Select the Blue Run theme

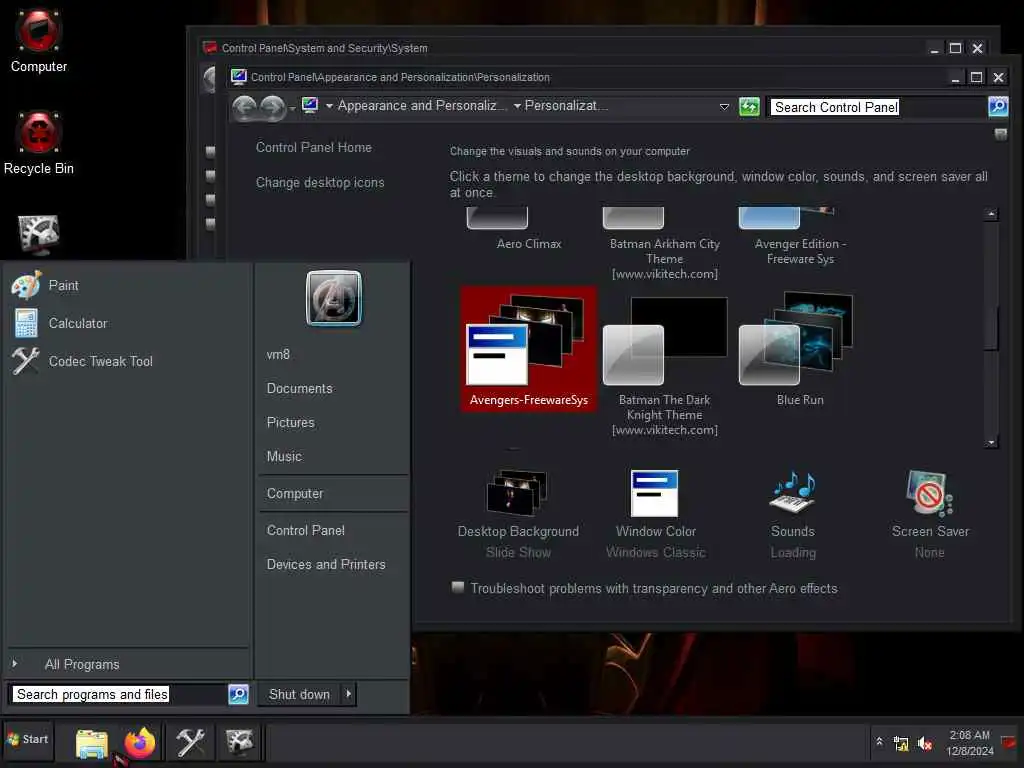800,349
